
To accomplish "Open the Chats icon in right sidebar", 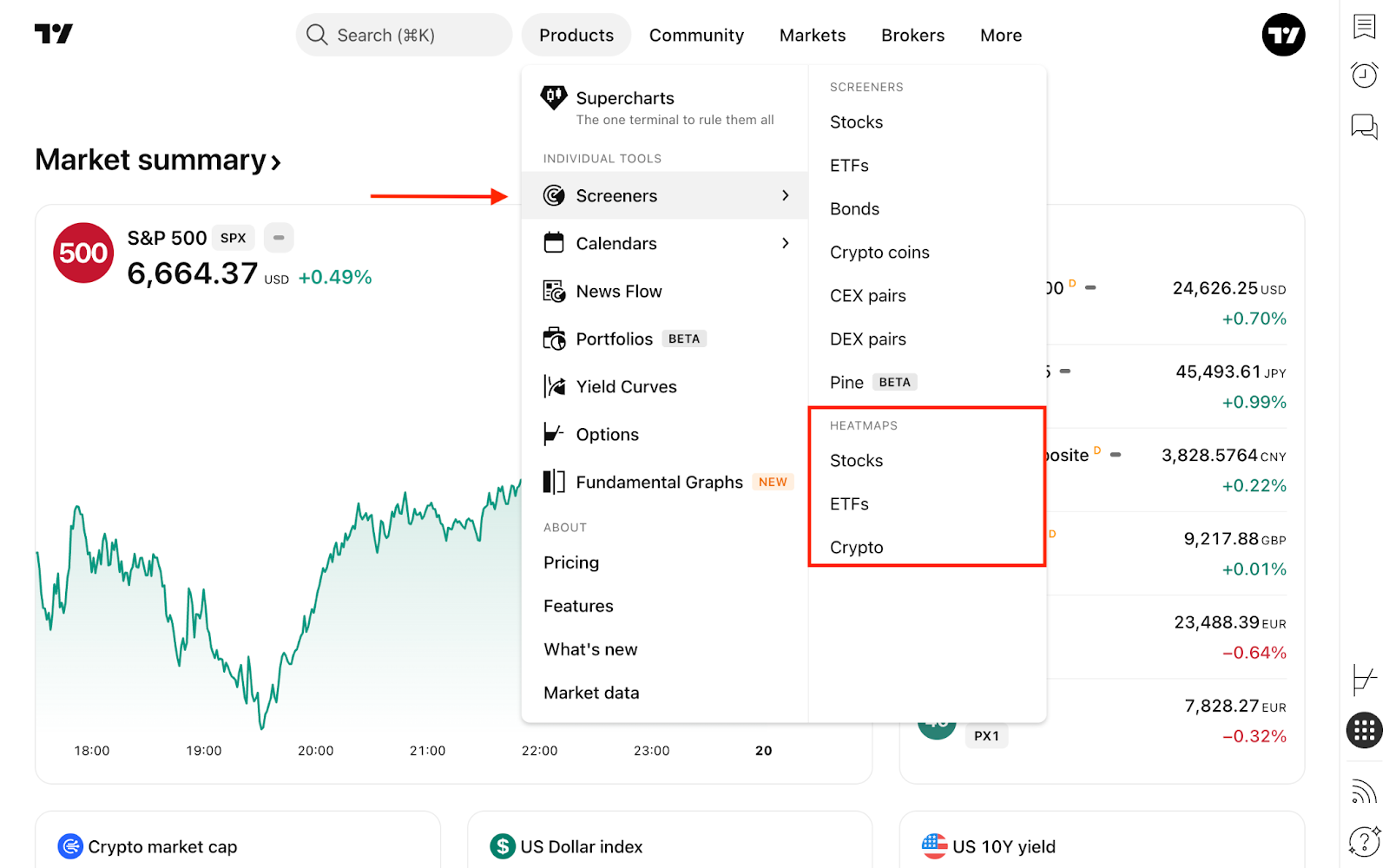I will [1365, 127].
